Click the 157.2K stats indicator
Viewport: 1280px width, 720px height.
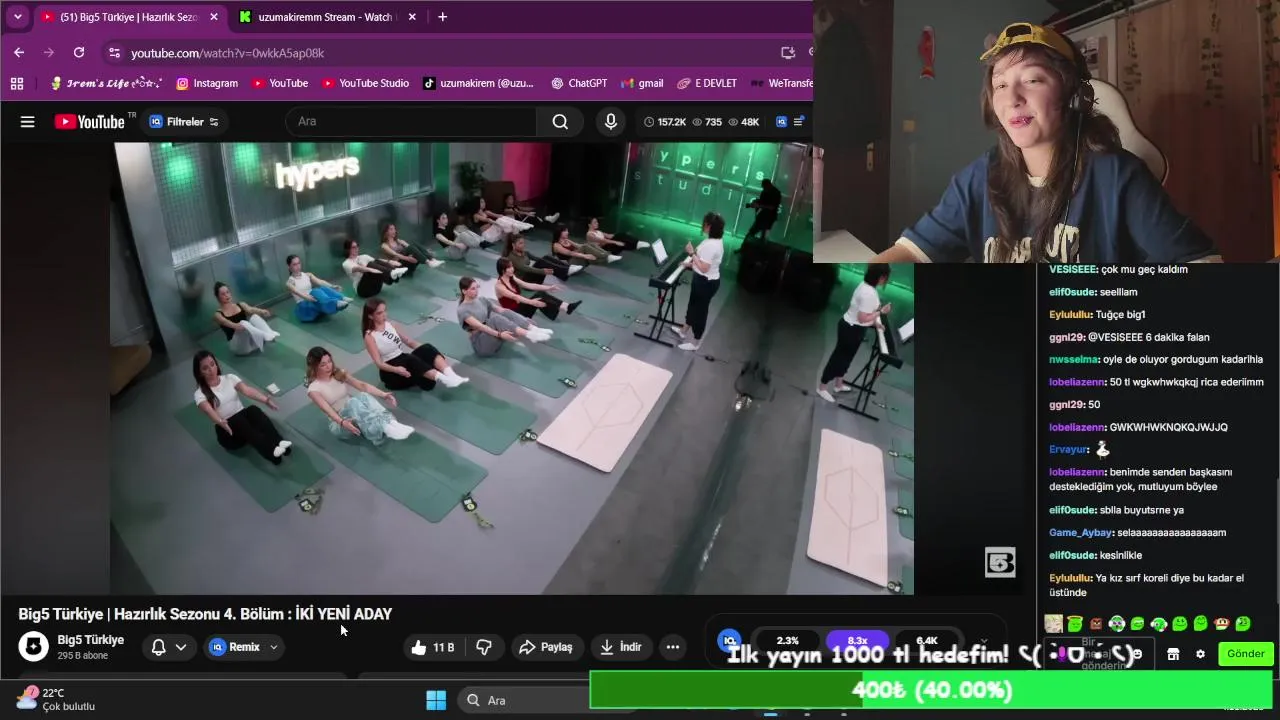665,122
